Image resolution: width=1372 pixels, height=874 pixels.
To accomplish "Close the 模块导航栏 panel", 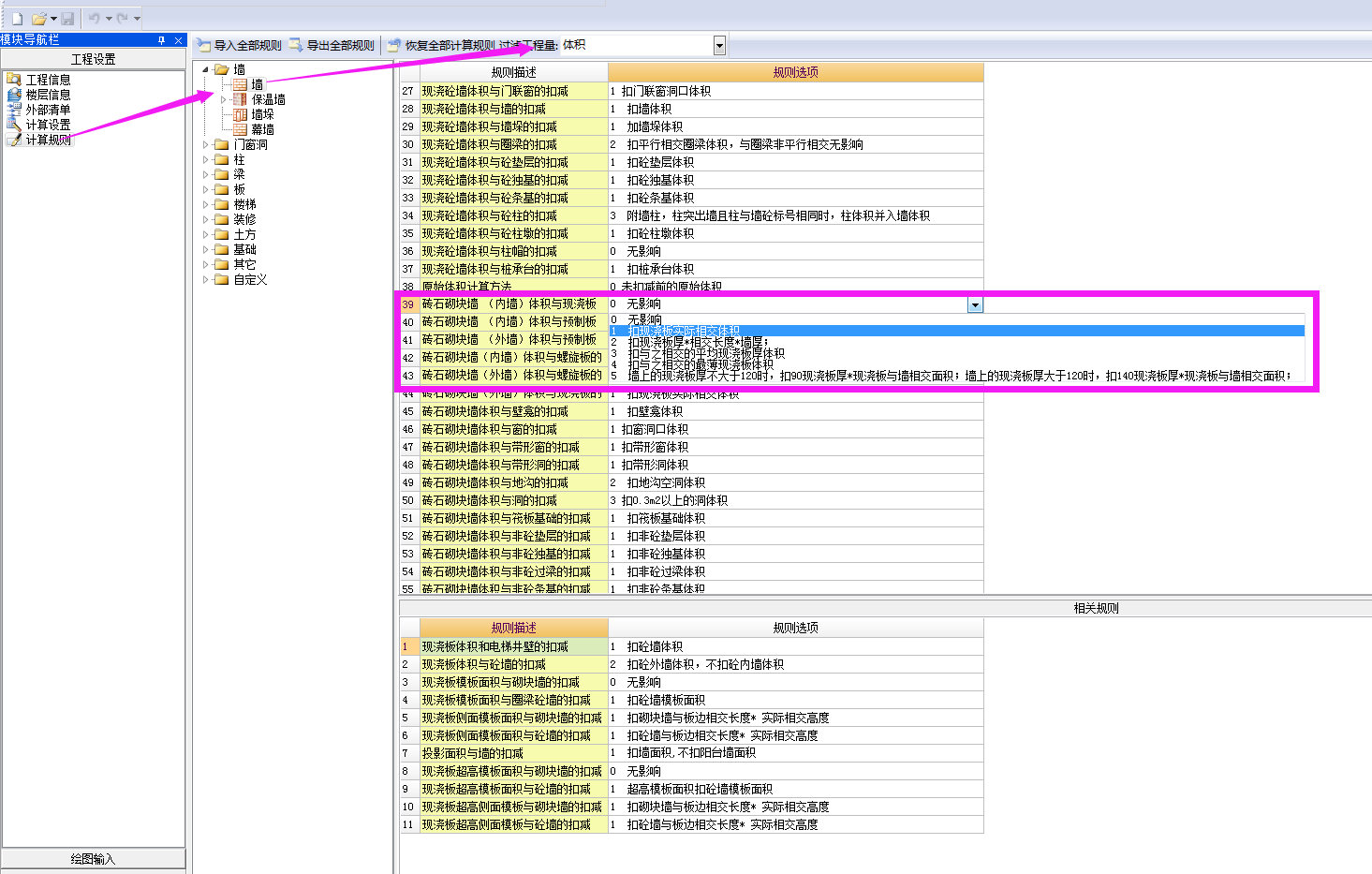I will (x=178, y=40).
